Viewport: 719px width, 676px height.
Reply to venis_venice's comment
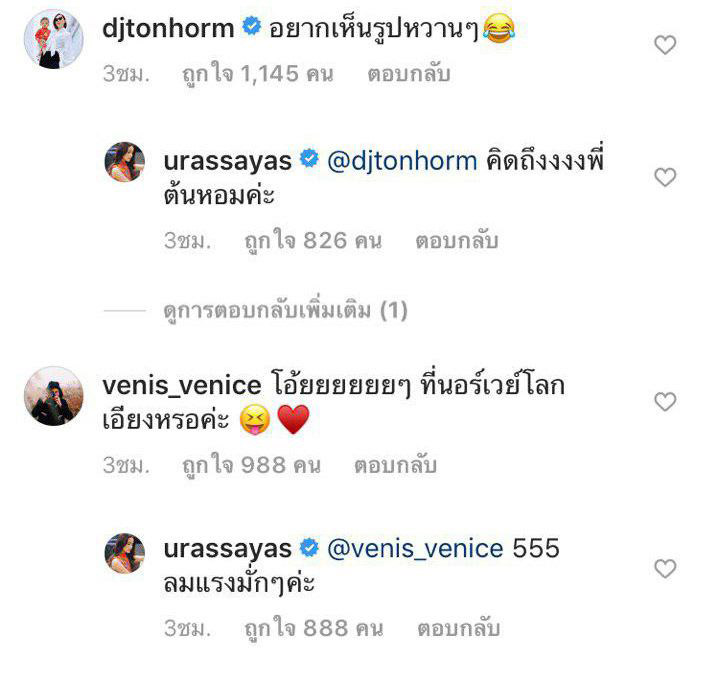click(395, 465)
